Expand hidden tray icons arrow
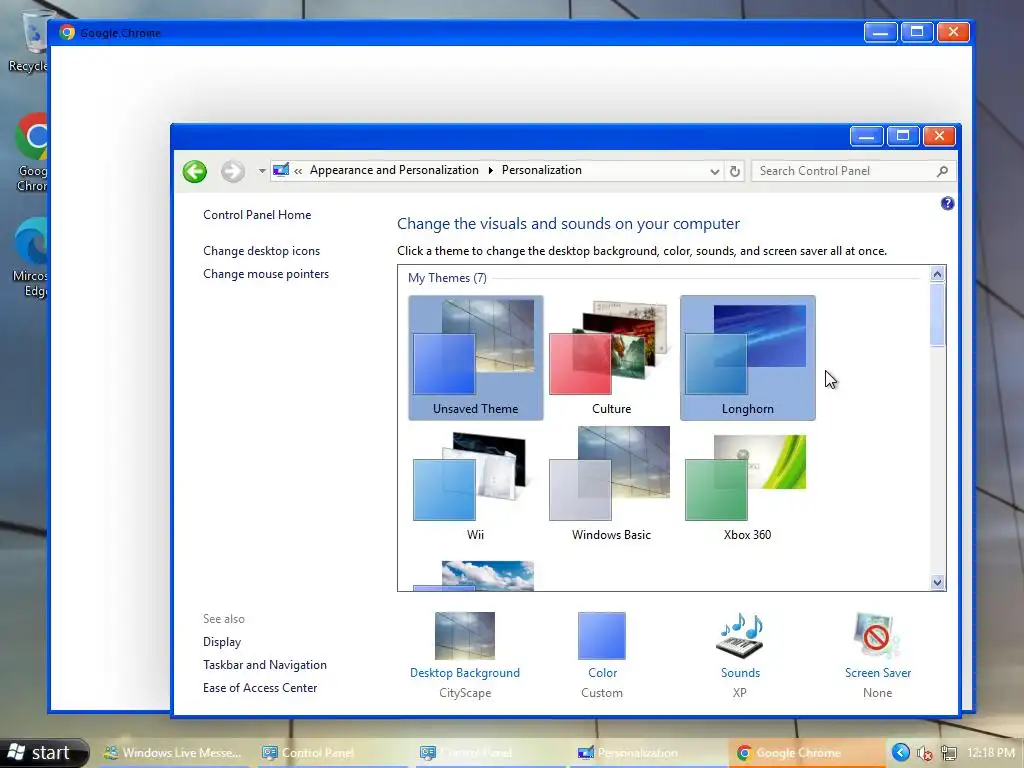The height and width of the screenshot is (768, 1024). 901,753
